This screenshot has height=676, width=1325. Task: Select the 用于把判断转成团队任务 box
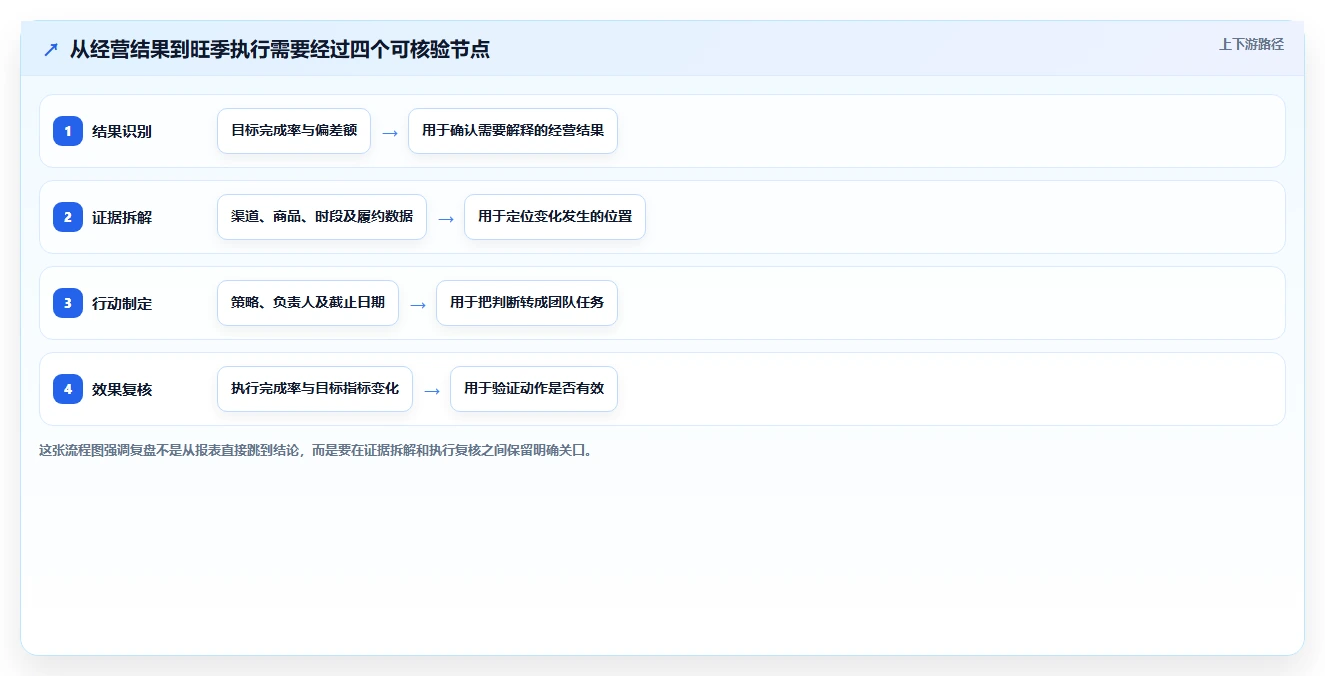click(527, 303)
